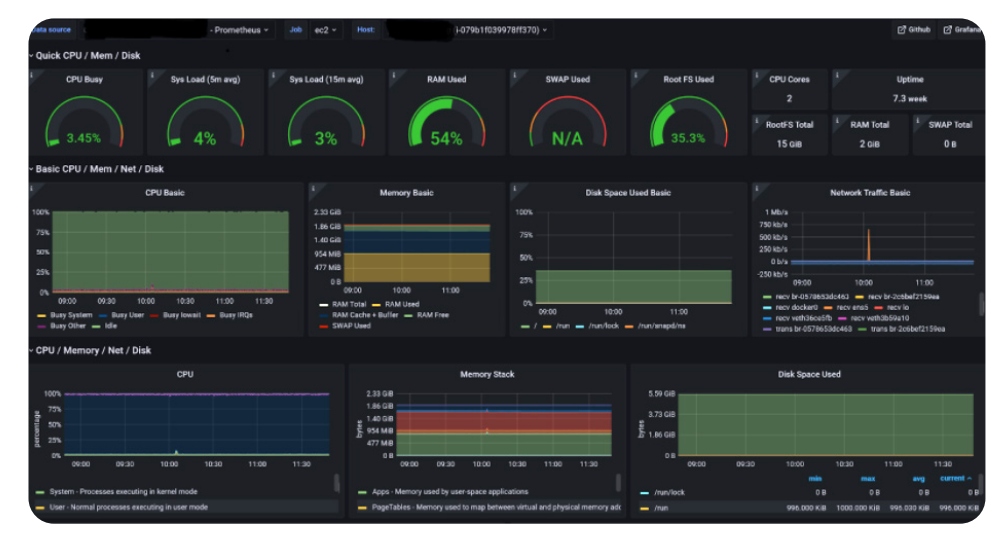1008x542 pixels.
Task: Open the Job ec2 dropdown
Action: pyautogui.click(x=326, y=30)
